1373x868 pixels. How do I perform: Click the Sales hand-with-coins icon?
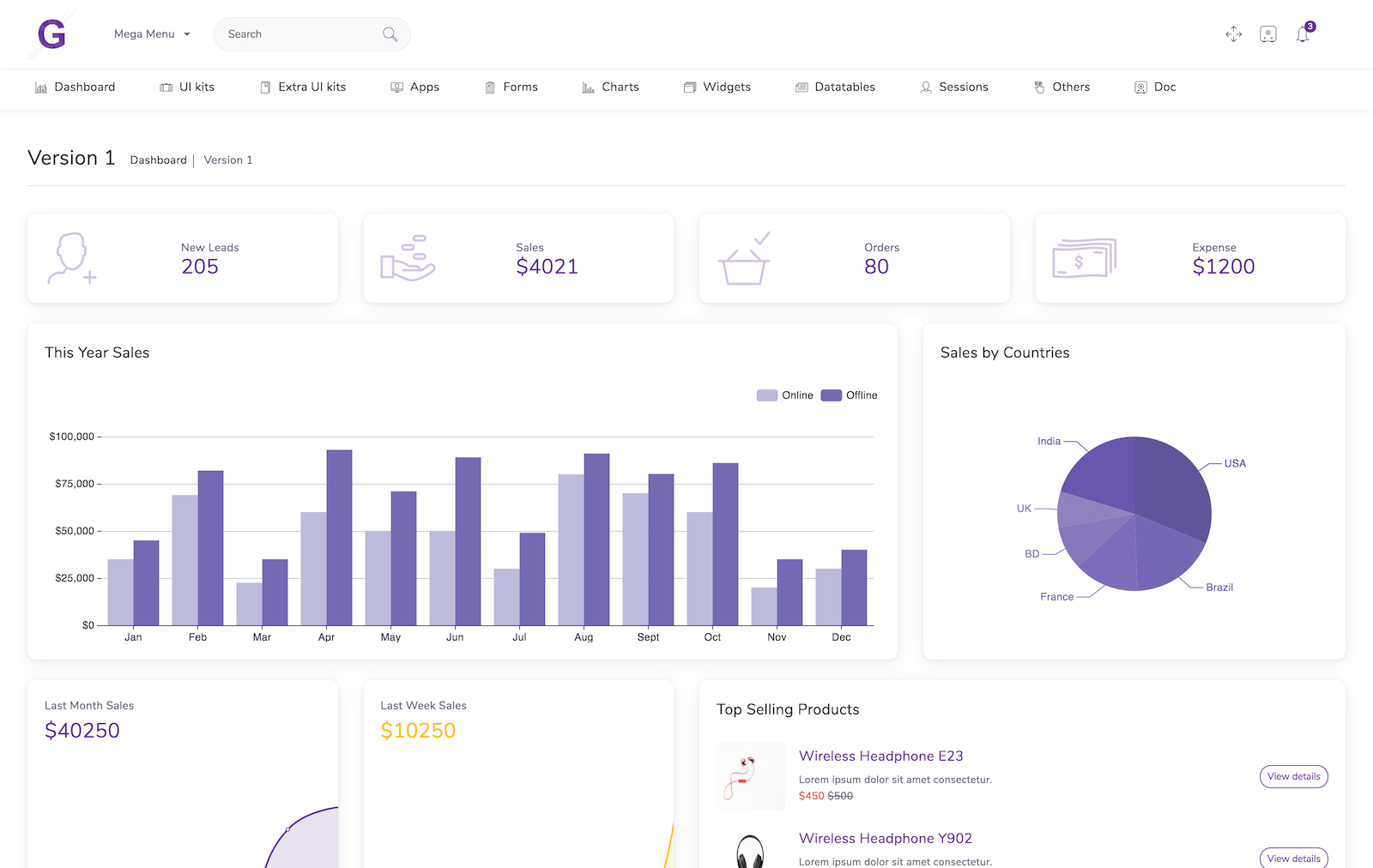tap(408, 258)
